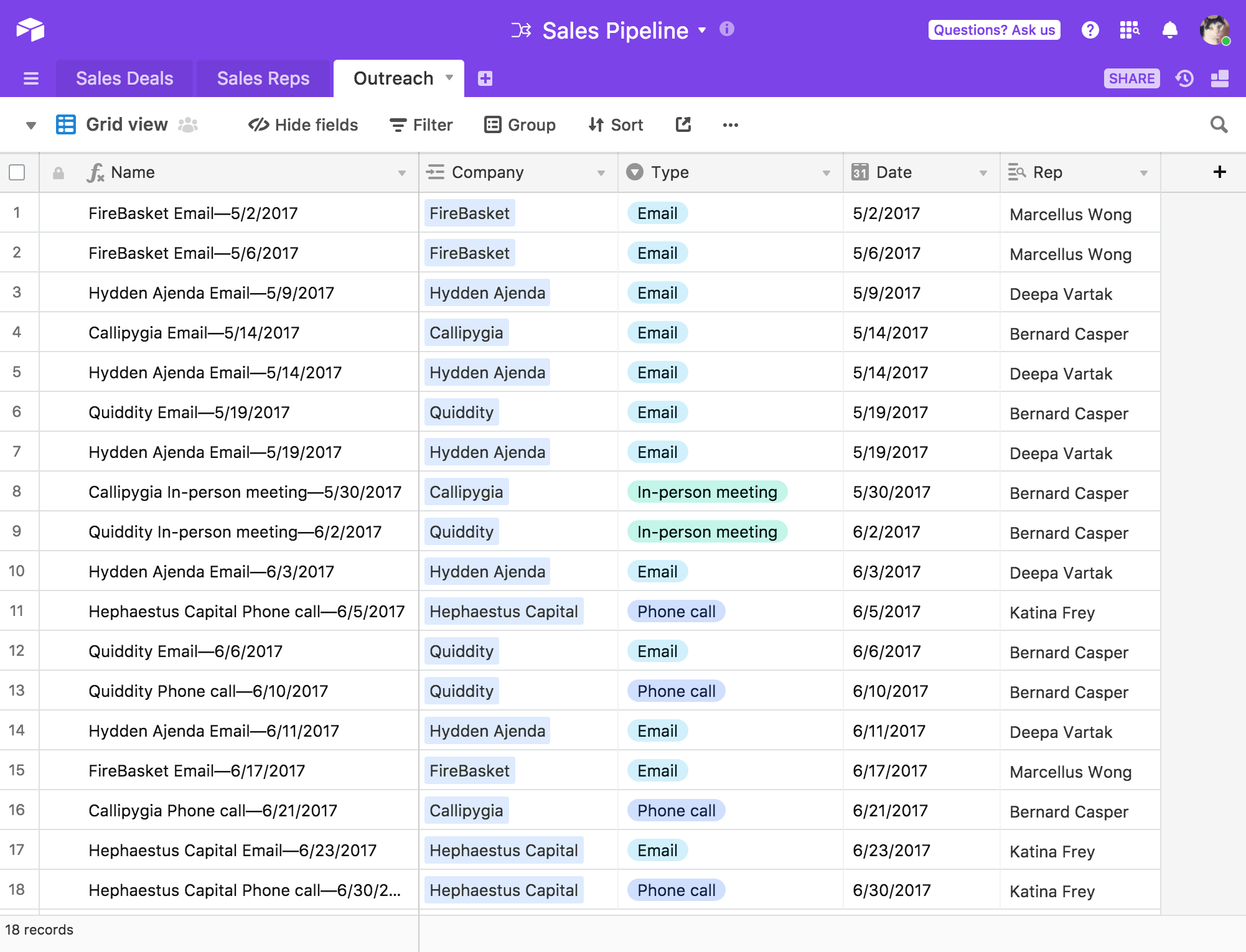
Task: Select row number 18
Action: click(17, 890)
